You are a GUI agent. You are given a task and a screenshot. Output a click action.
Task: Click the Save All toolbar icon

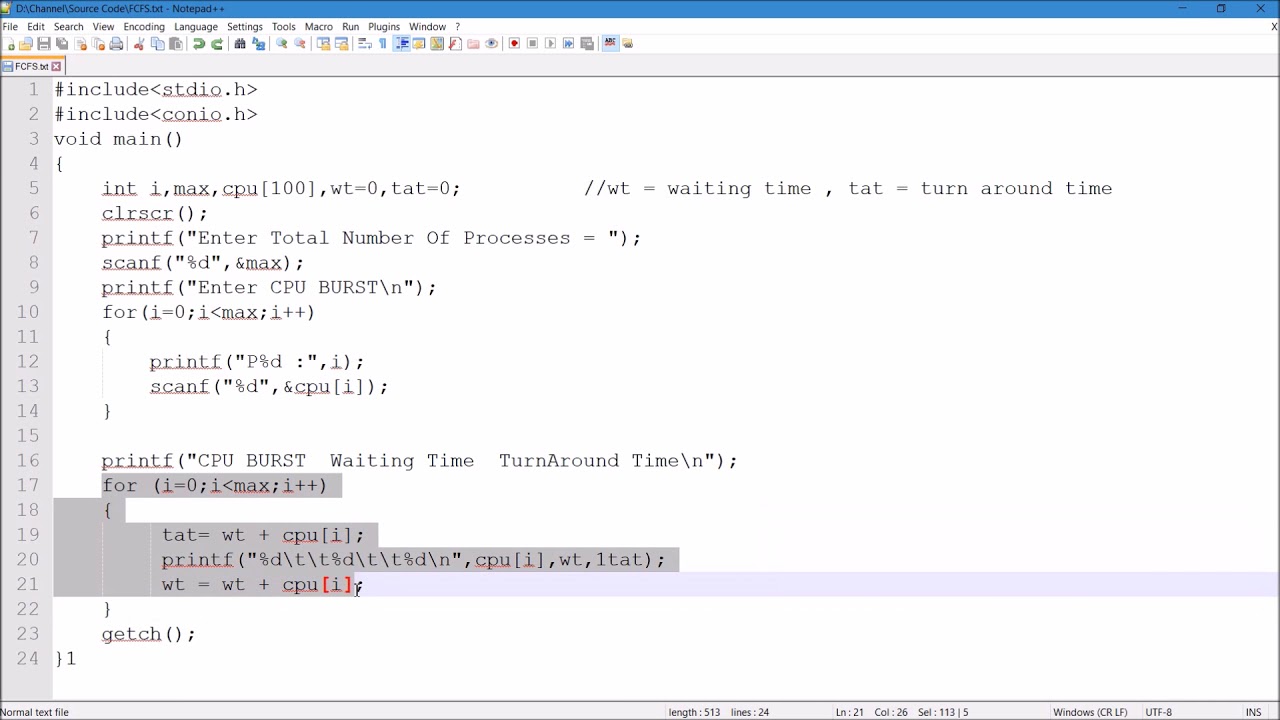tap(62, 43)
